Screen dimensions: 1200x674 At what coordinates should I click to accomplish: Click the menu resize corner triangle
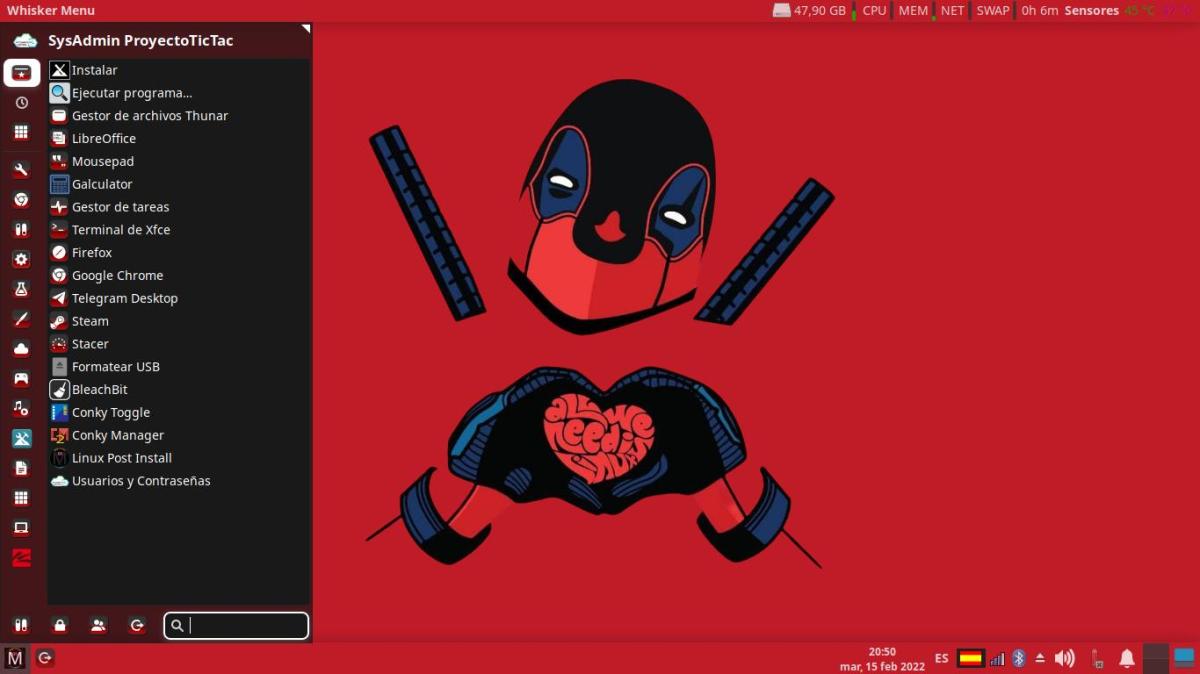(x=306, y=29)
